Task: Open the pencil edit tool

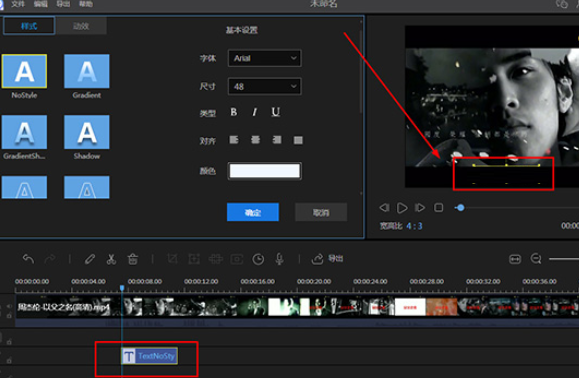Action: pyautogui.click(x=90, y=259)
